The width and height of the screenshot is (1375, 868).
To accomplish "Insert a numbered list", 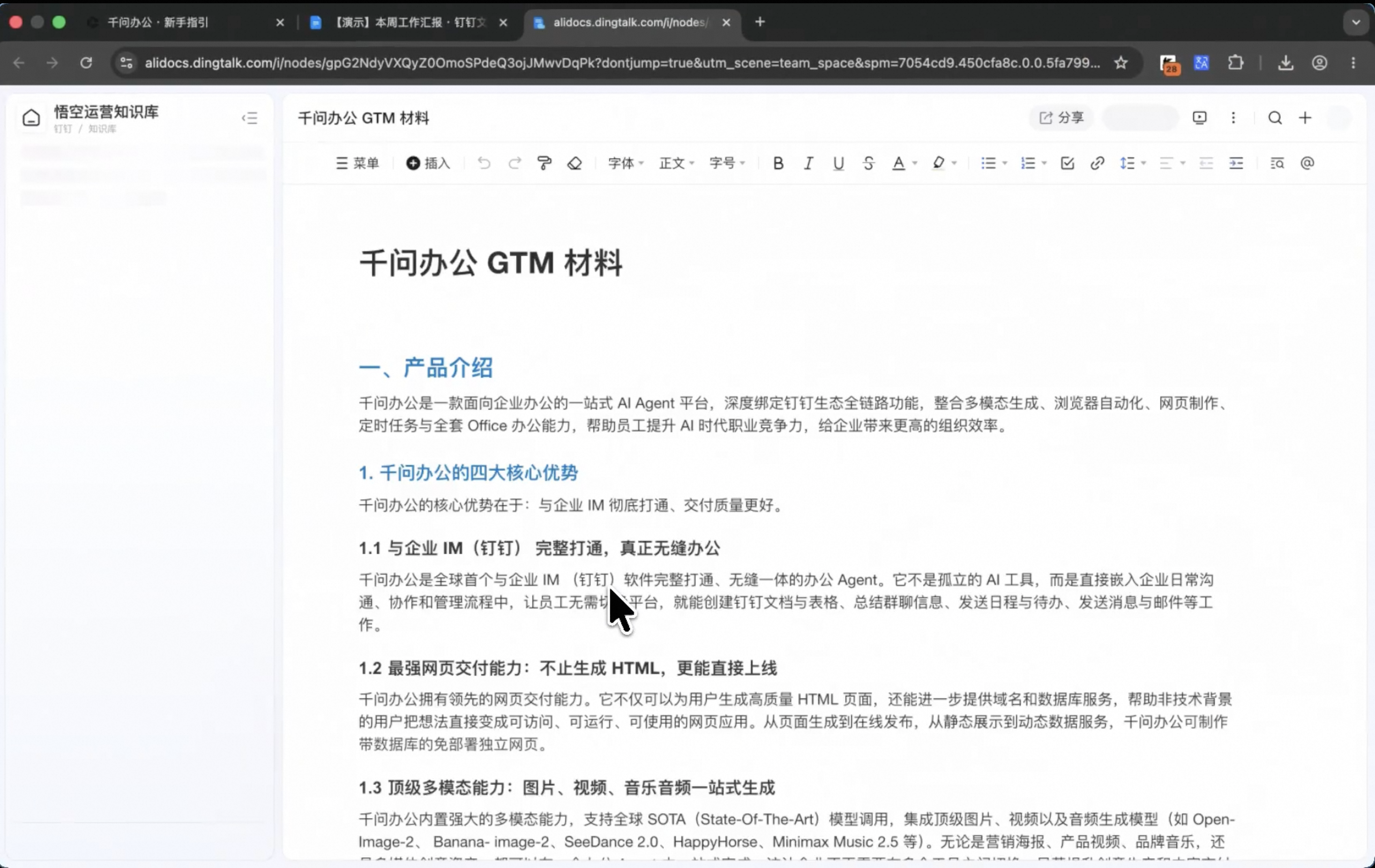I will tap(1028, 163).
